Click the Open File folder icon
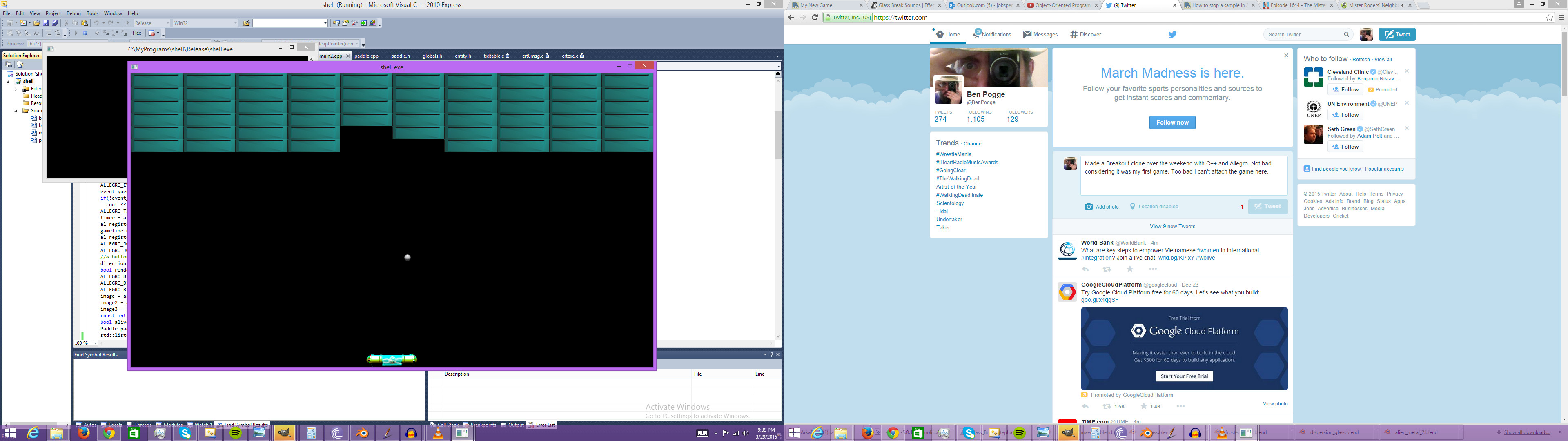Image resolution: width=1568 pixels, height=441 pixels. click(x=36, y=23)
